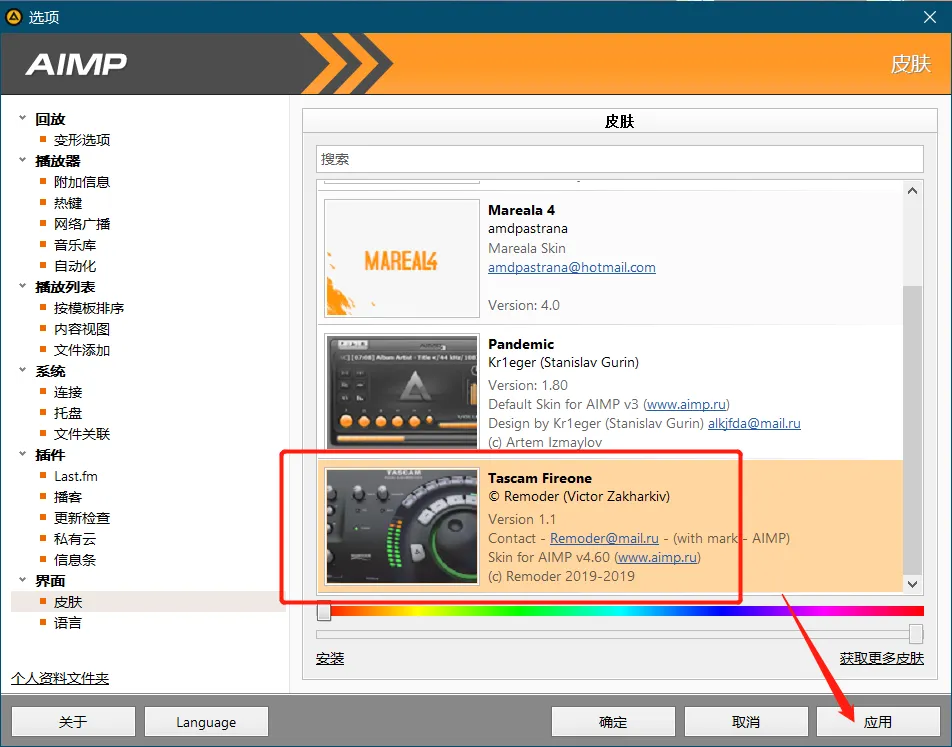Open the 附加信息 settings page
The image size is (952, 747).
82,182
